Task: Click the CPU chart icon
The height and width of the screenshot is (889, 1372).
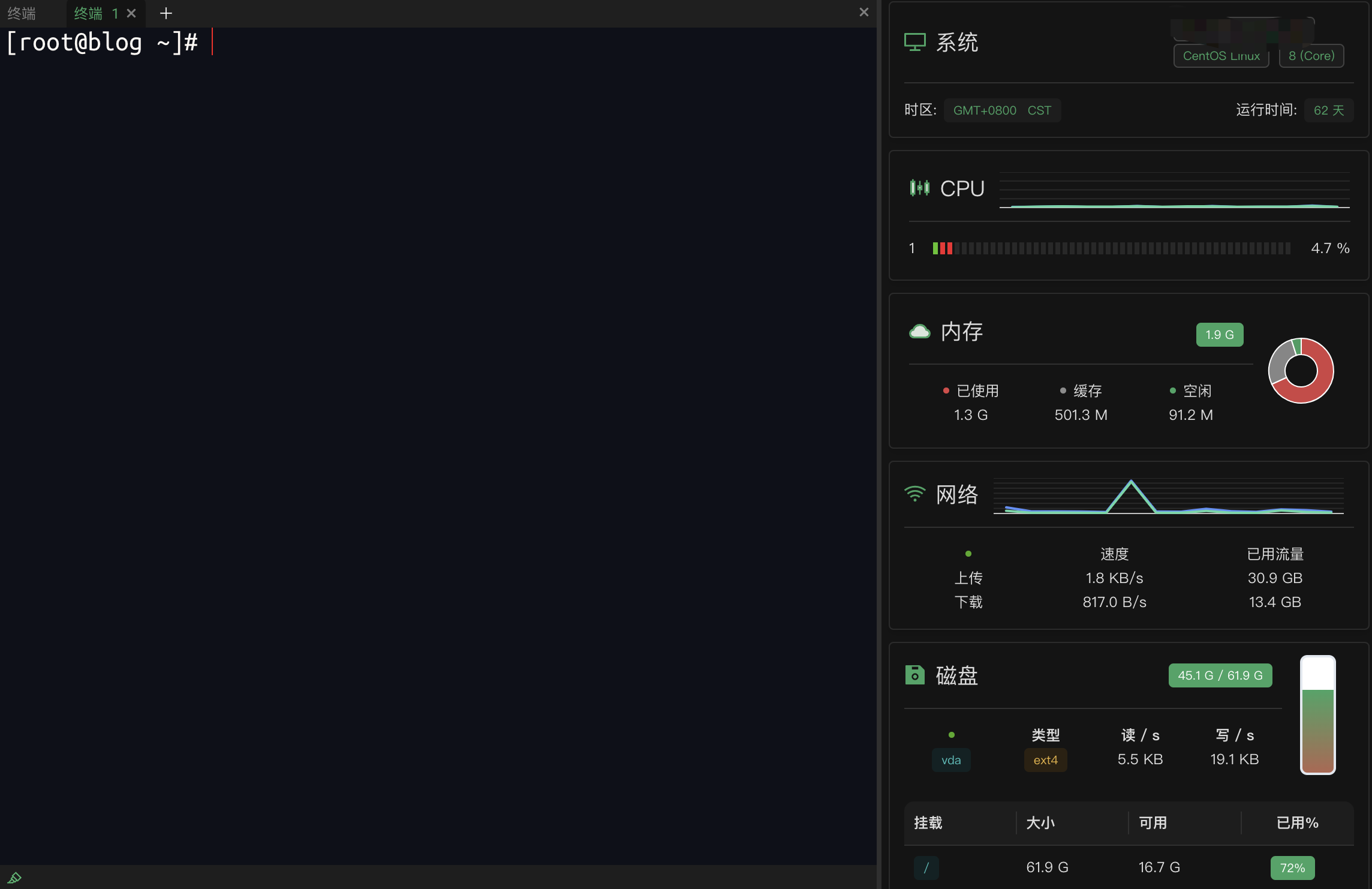Action: (x=919, y=188)
